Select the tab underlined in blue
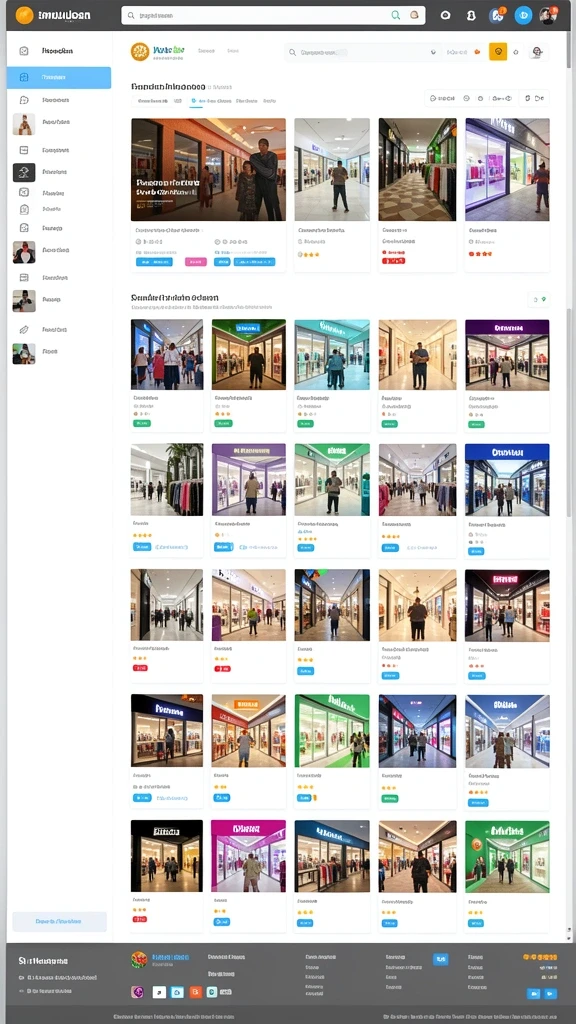Screen dimensions: 576x1024 212,101
